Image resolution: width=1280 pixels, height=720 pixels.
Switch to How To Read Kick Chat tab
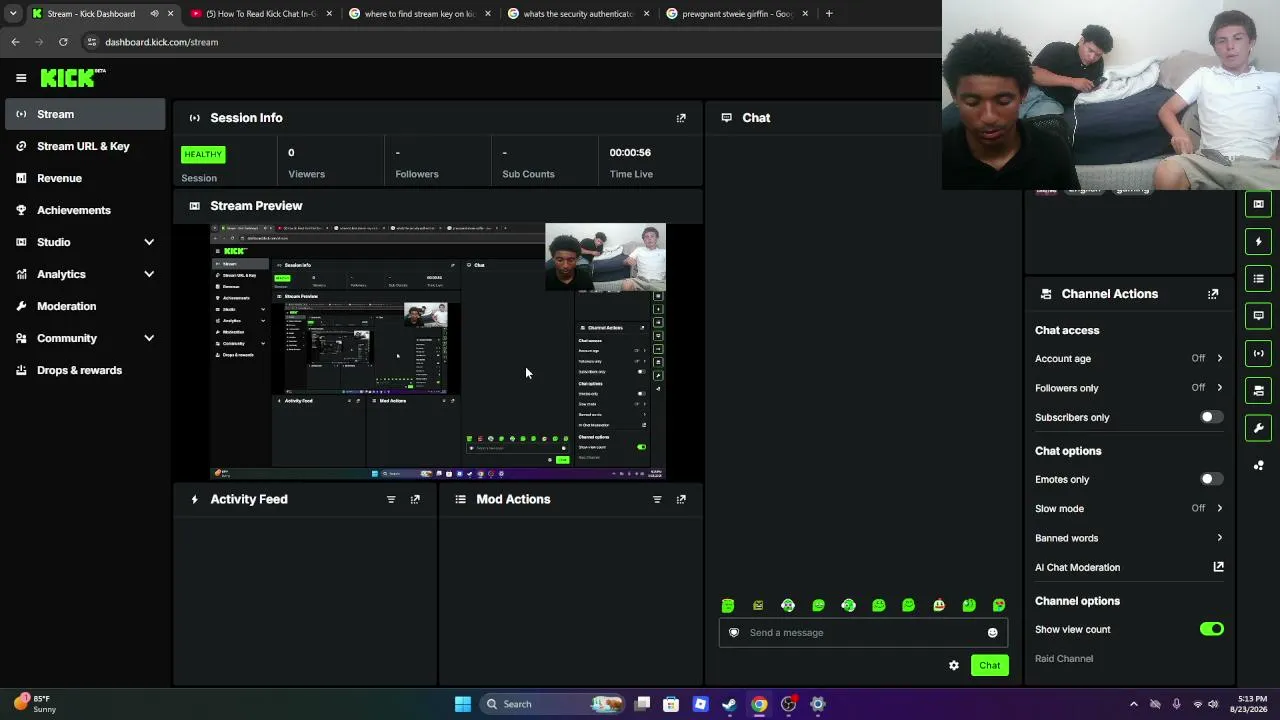[261, 14]
